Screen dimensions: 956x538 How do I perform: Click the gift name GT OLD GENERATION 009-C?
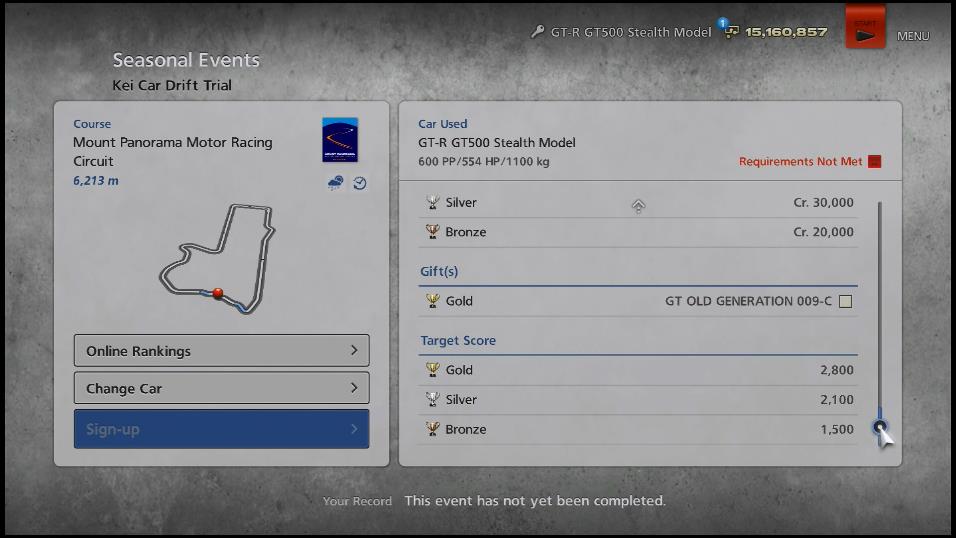748,301
